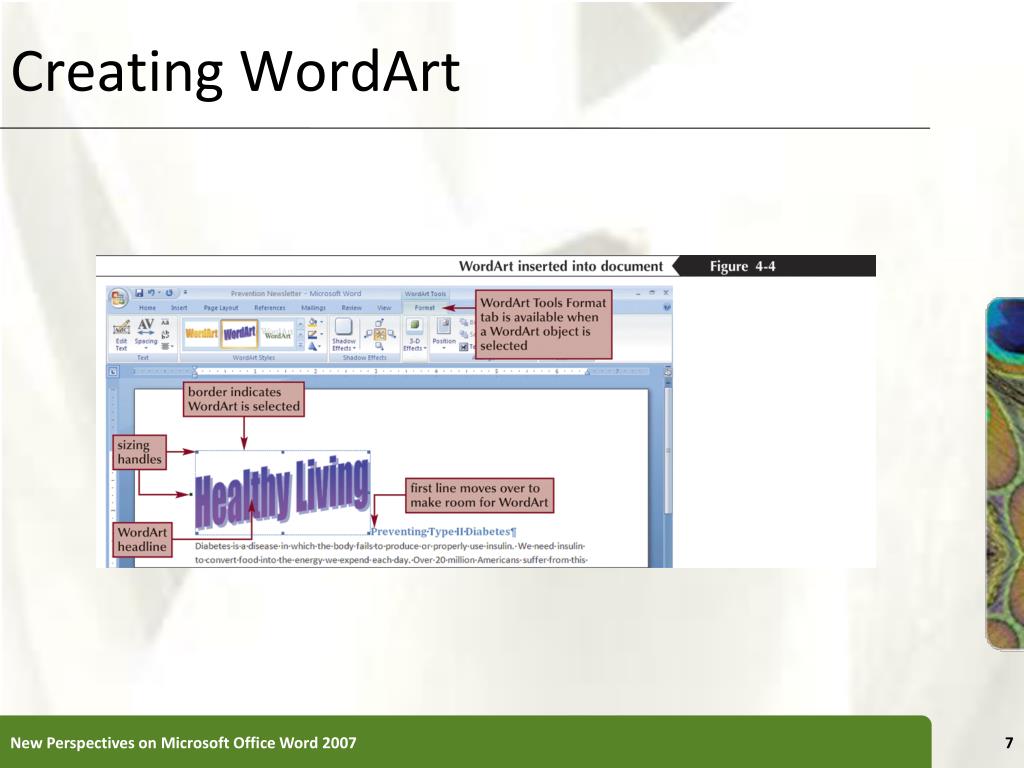Click the round Office Button
Screen dimensions: 1024x768
[118, 298]
